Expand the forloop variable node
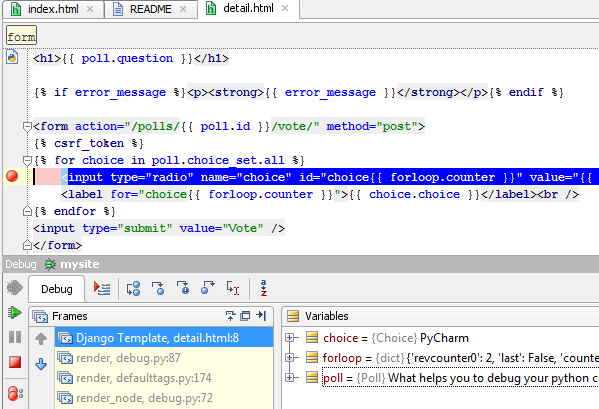 pos(290,358)
